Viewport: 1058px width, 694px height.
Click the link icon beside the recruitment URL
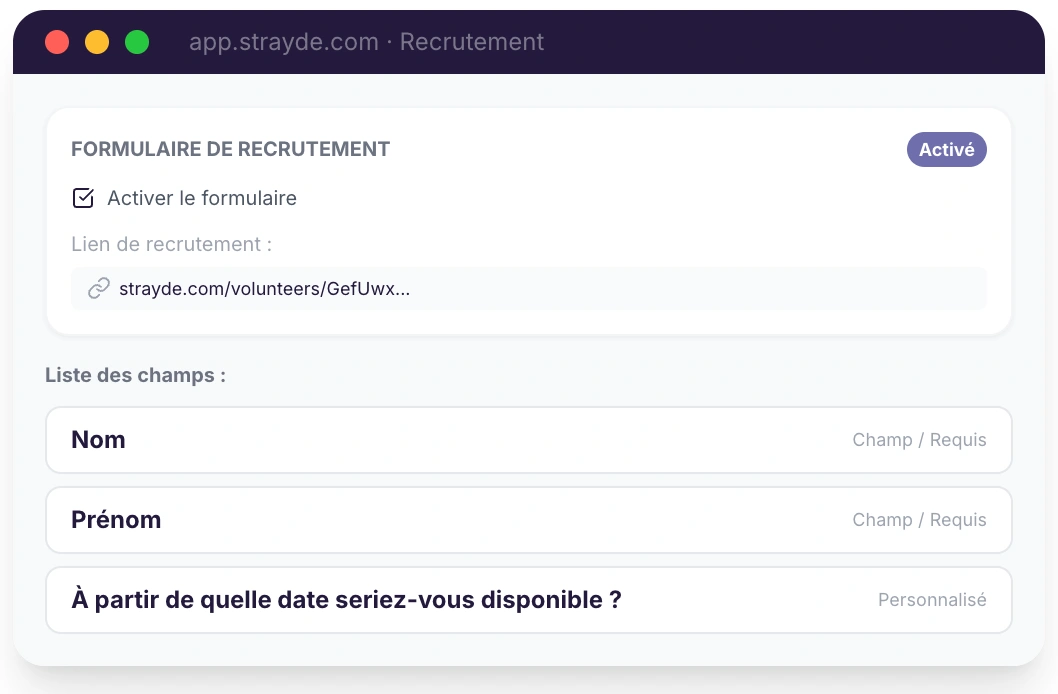click(97, 288)
